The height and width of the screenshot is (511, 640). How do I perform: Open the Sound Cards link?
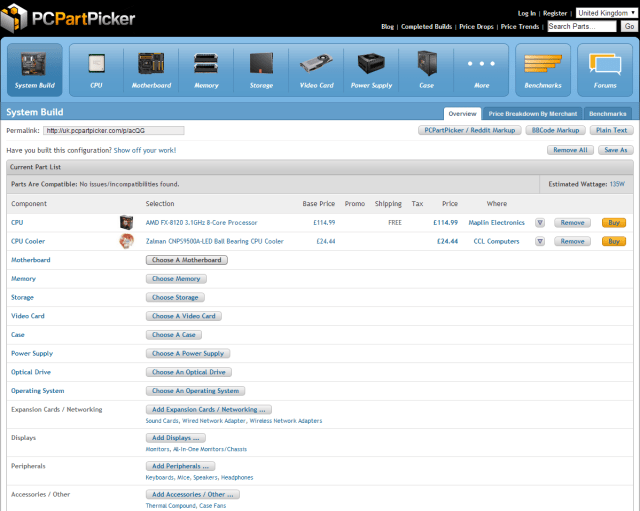162,421
